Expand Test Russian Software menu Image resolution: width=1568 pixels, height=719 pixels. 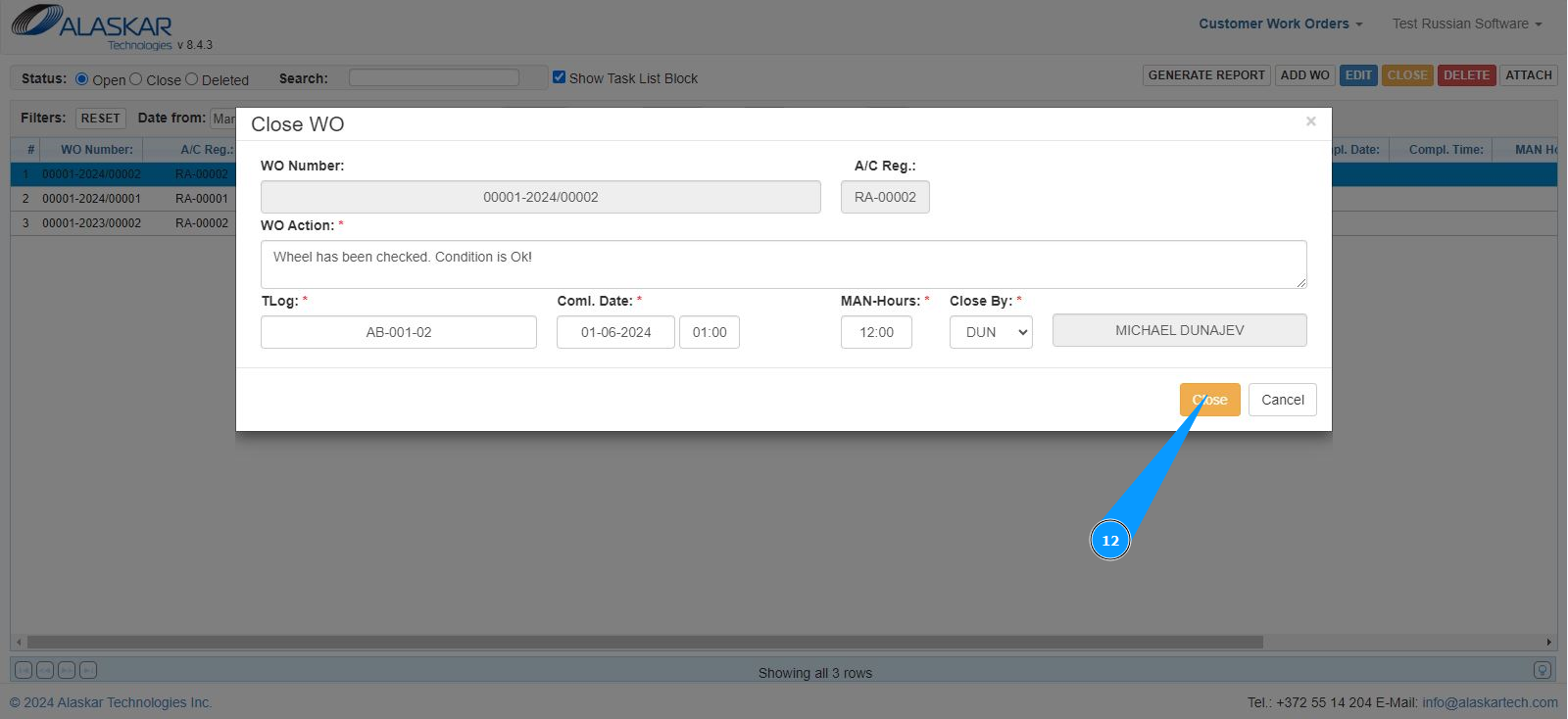(x=1466, y=24)
